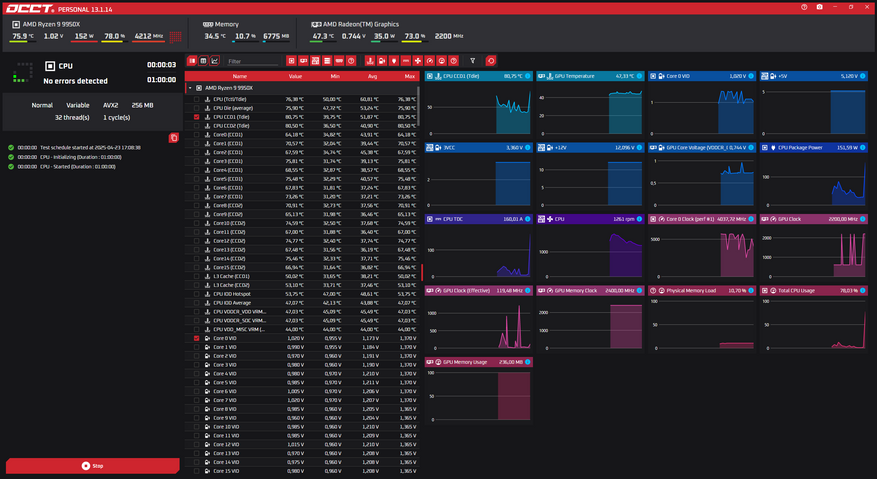Stop the running CPU test

pyautogui.click(x=92, y=466)
